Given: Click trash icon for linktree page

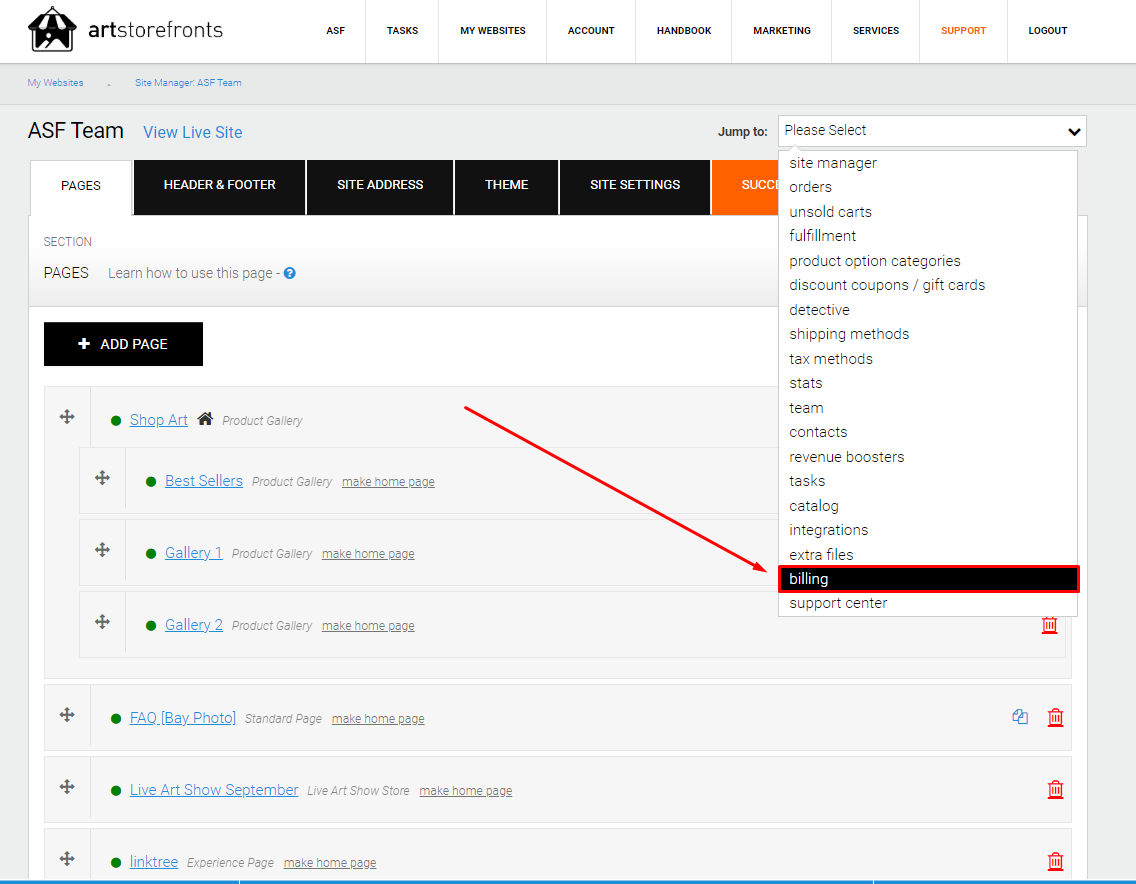Looking at the screenshot, I should pyautogui.click(x=1055, y=861).
